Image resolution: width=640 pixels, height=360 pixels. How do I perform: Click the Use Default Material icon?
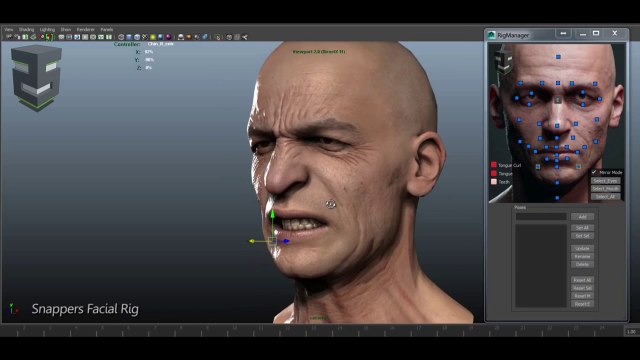coord(137,37)
